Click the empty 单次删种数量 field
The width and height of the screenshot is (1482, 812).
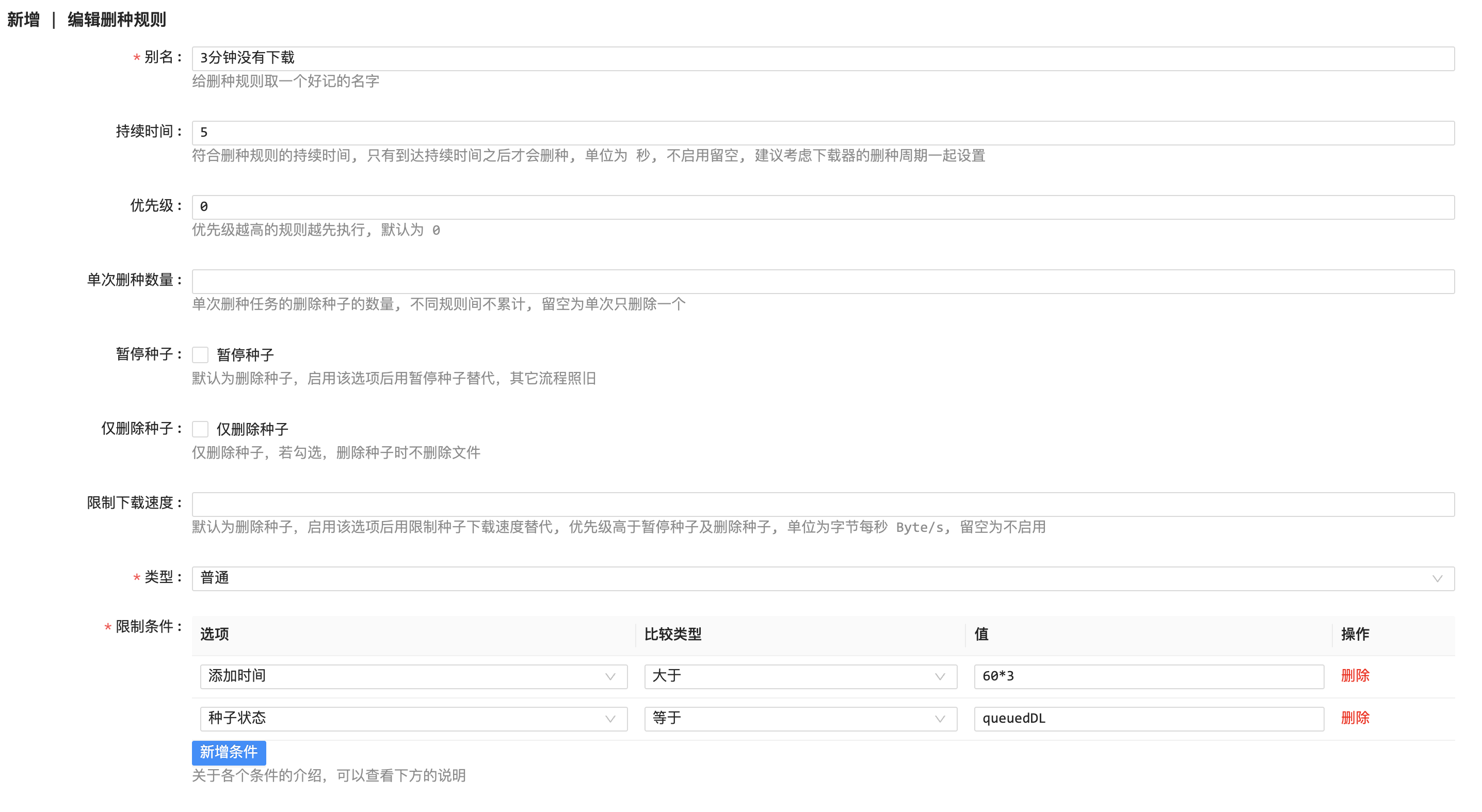[823, 281]
